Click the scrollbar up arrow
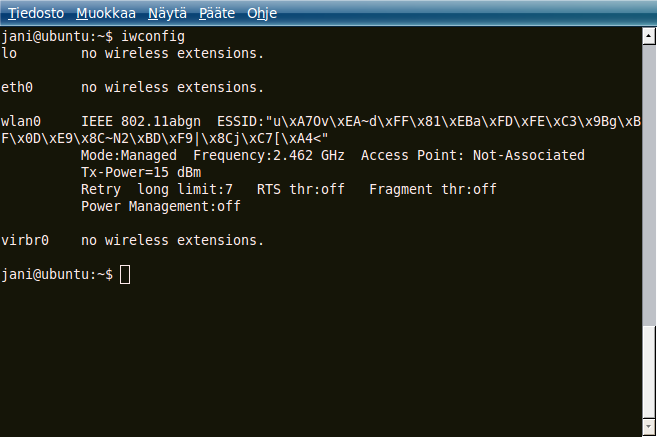The height and width of the screenshot is (437, 657). [x=649, y=36]
